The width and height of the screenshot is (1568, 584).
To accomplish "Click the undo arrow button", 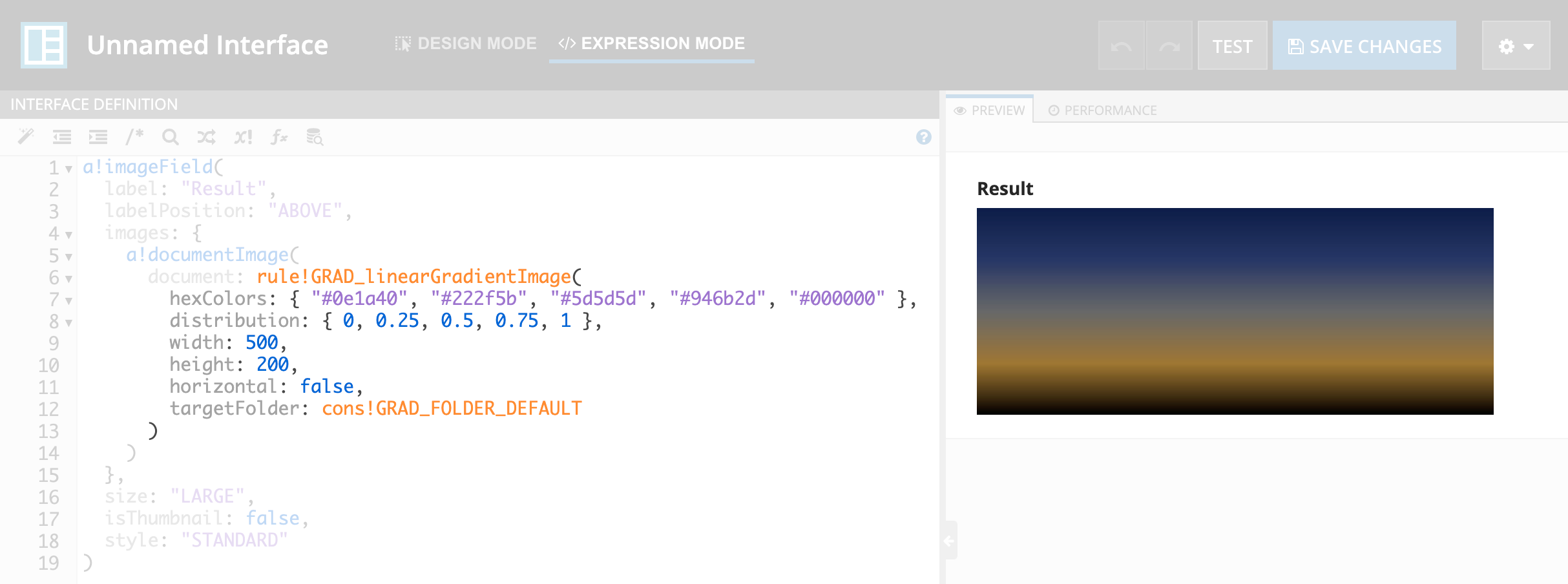I will point(1122,46).
